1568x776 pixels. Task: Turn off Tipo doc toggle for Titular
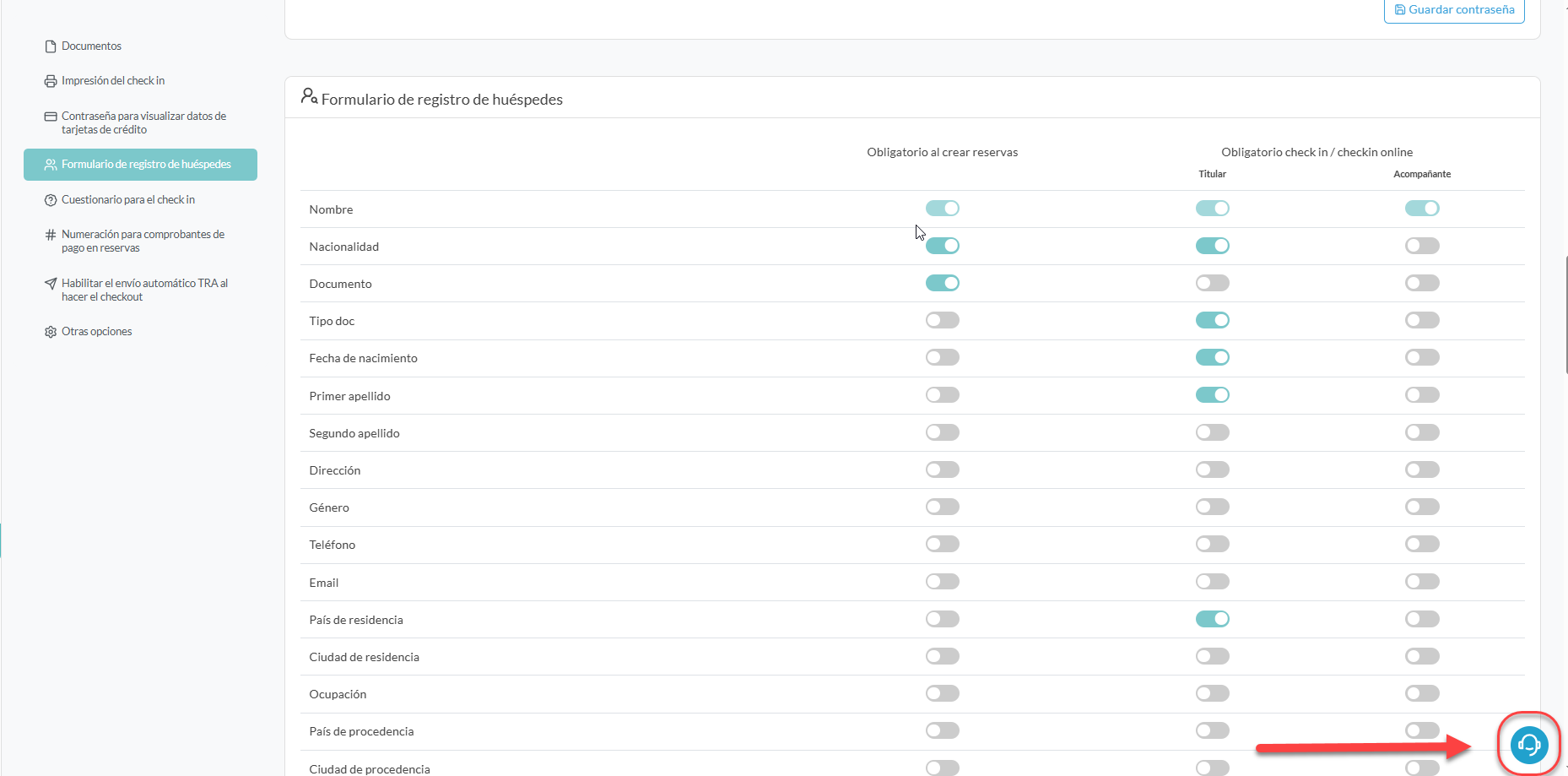click(x=1212, y=320)
